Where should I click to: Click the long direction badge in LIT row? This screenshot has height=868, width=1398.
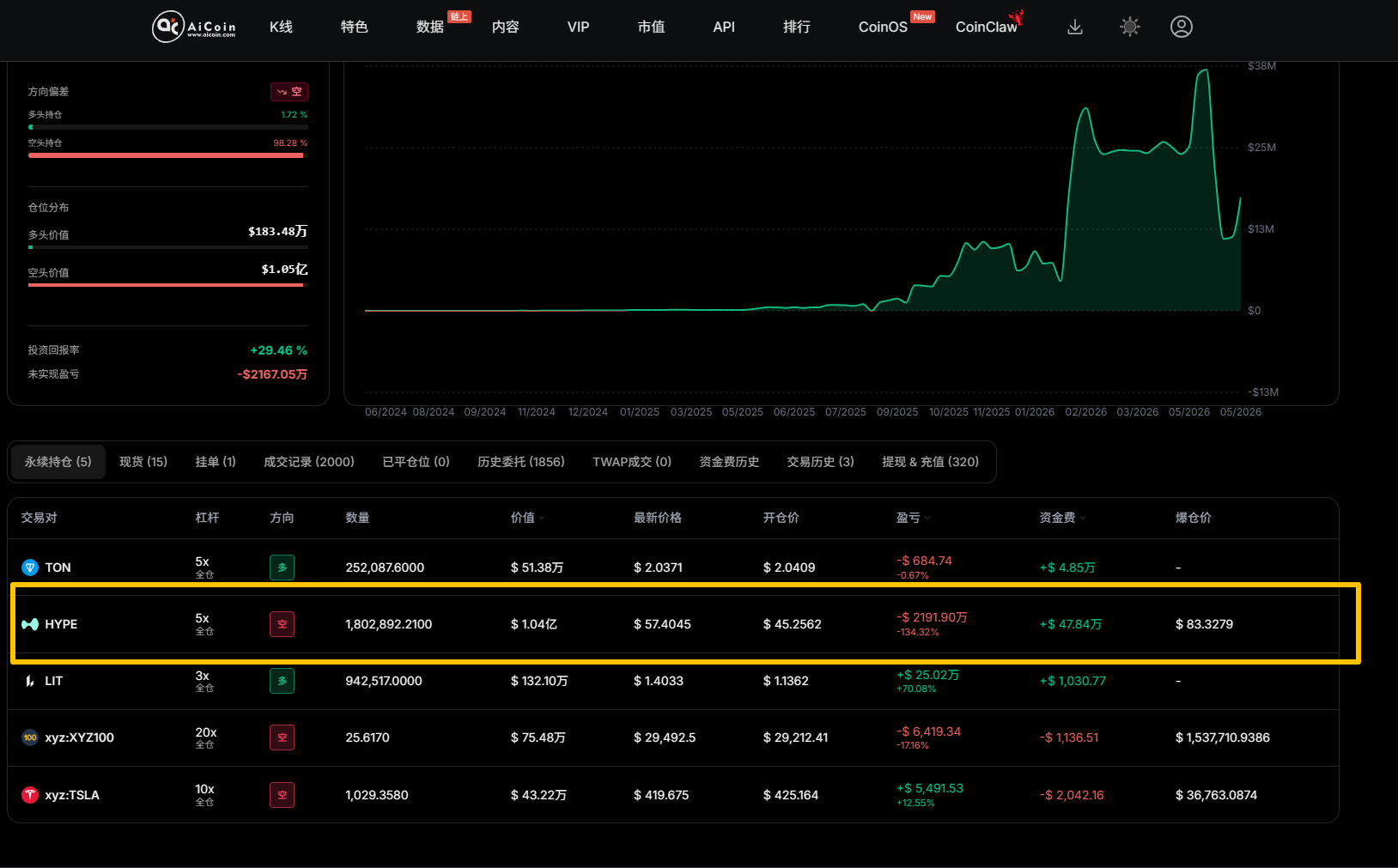click(x=282, y=681)
